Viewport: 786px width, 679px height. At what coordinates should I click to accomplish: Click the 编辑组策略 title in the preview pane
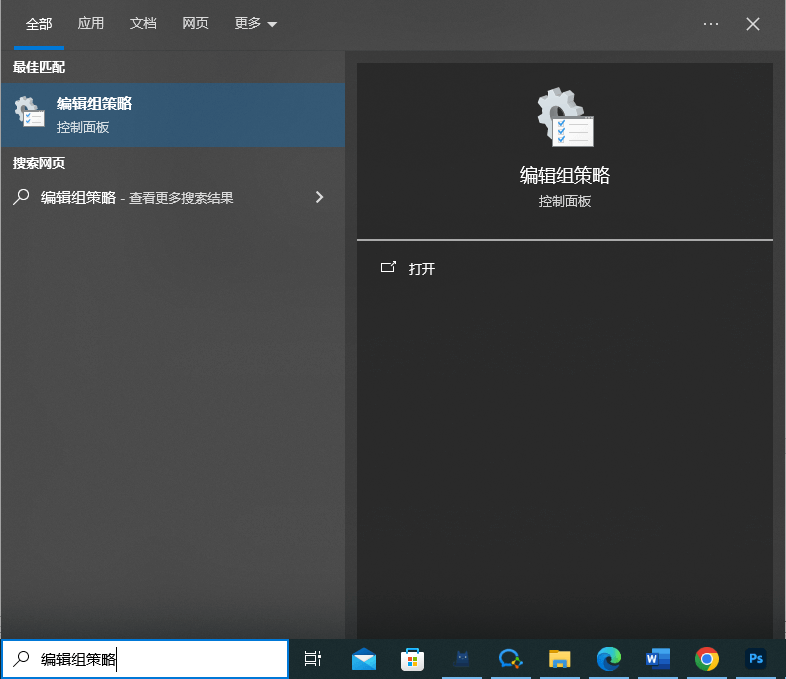tap(565, 175)
